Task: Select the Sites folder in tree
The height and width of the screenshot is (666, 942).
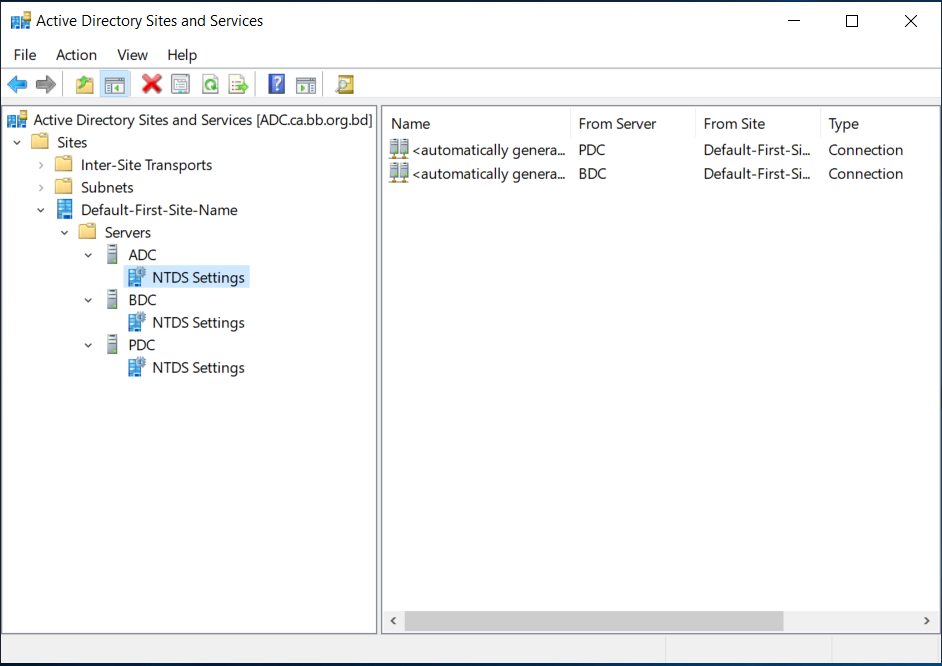Action: click(72, 142)
